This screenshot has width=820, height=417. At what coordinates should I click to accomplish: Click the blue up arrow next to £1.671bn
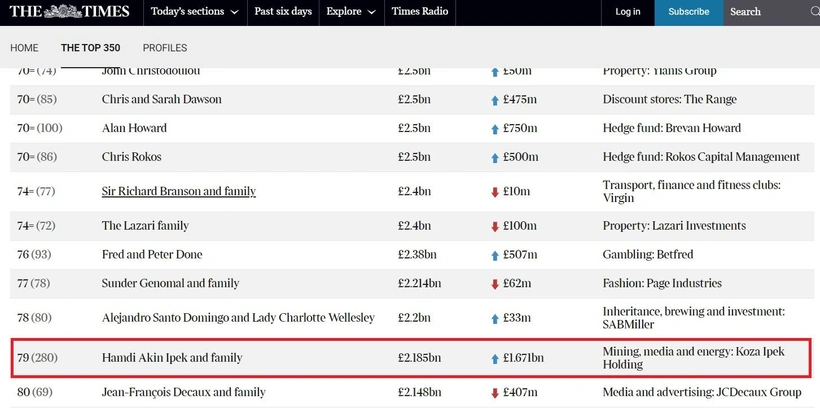495,359
